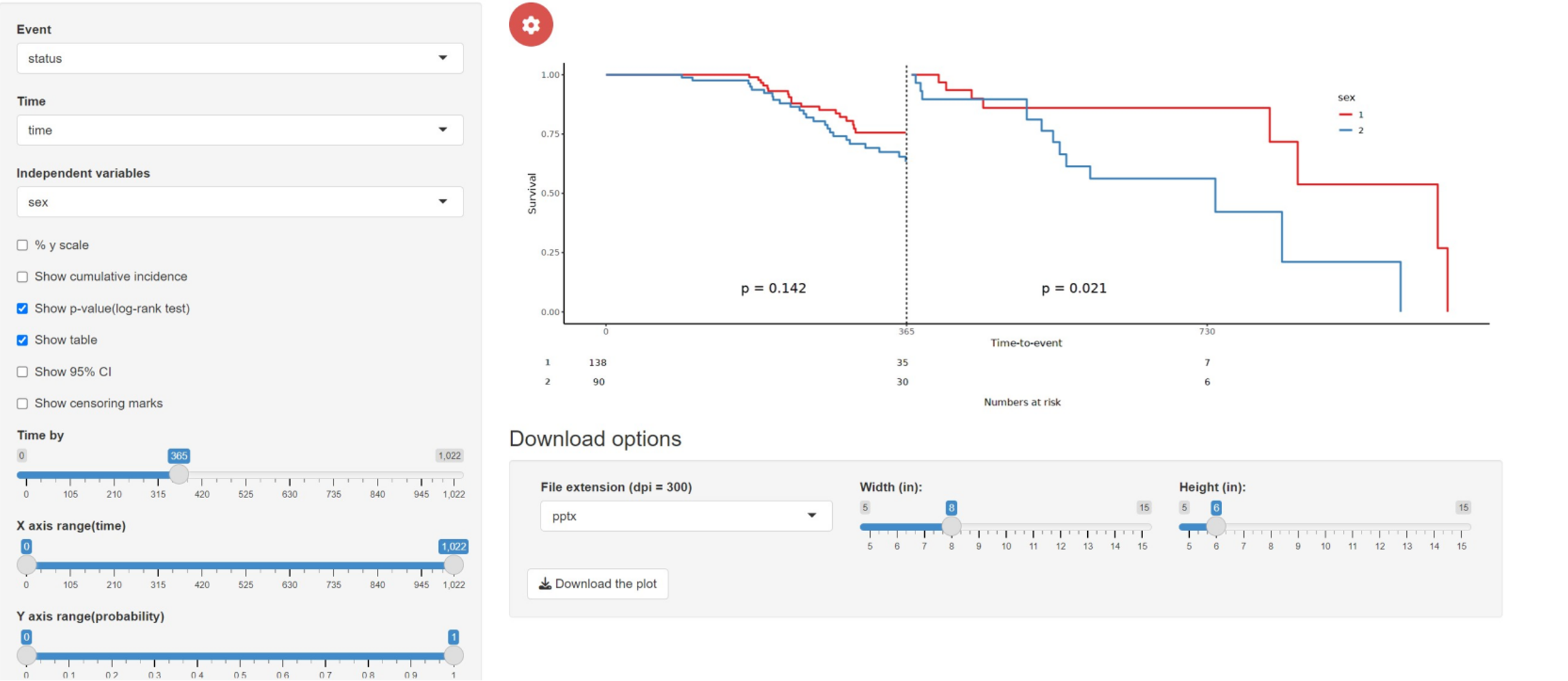The image size is (1568, 681).
Task: Open the Independent variables sex dropdown
Action: 239,202
